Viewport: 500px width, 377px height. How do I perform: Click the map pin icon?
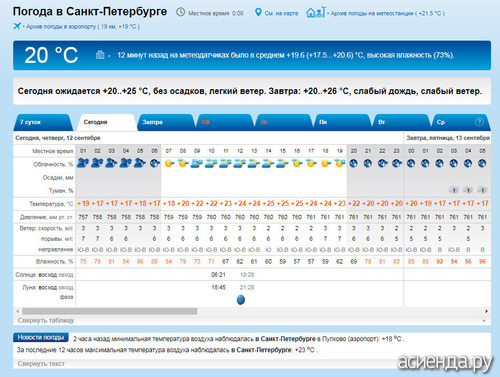coord(258,13)
